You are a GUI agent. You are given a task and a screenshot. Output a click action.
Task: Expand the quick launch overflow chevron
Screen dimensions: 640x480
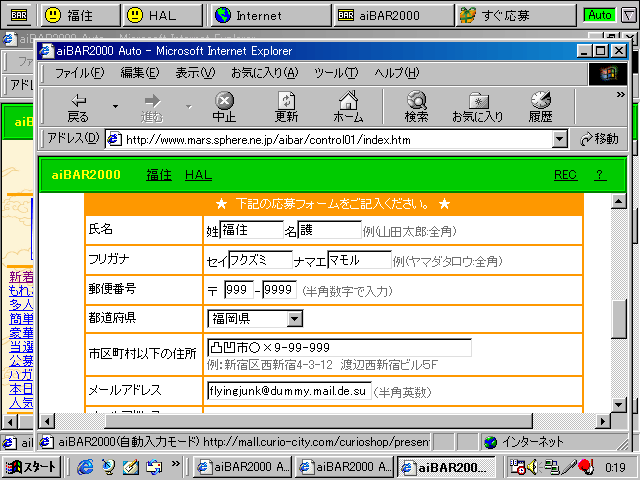pos(176,464)
